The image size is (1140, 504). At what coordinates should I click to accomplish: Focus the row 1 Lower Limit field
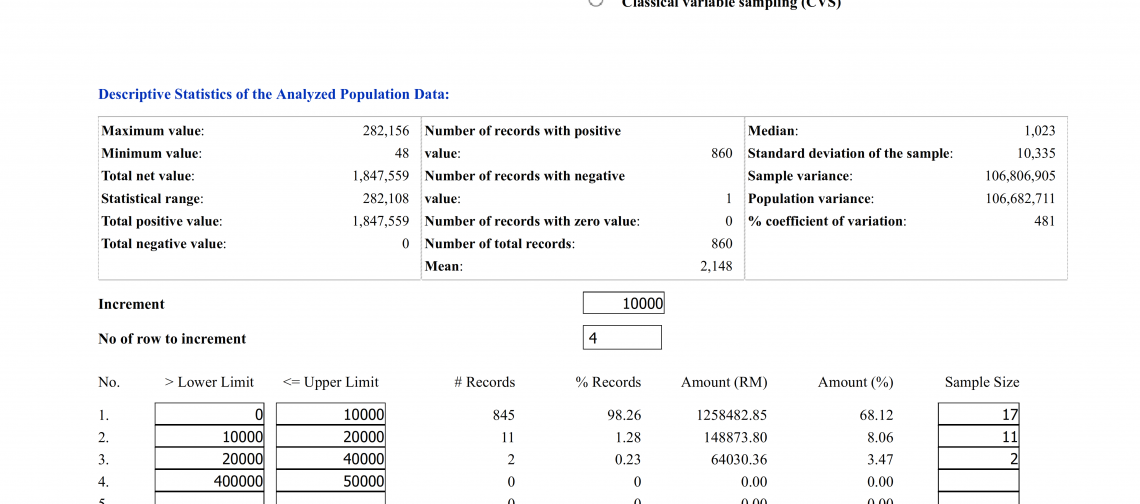tap(209, 415)
